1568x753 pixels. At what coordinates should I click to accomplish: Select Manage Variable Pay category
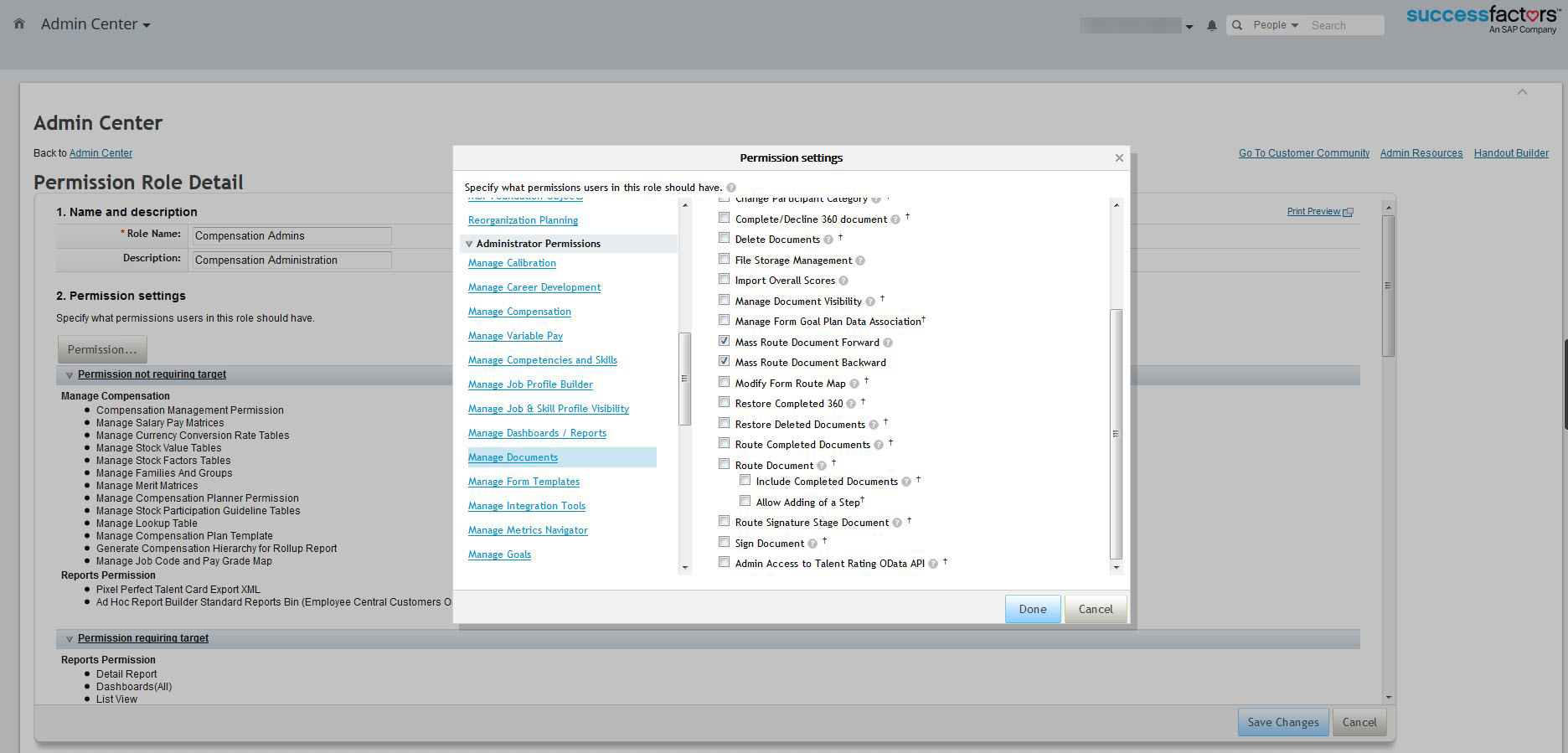coord(515,336)
